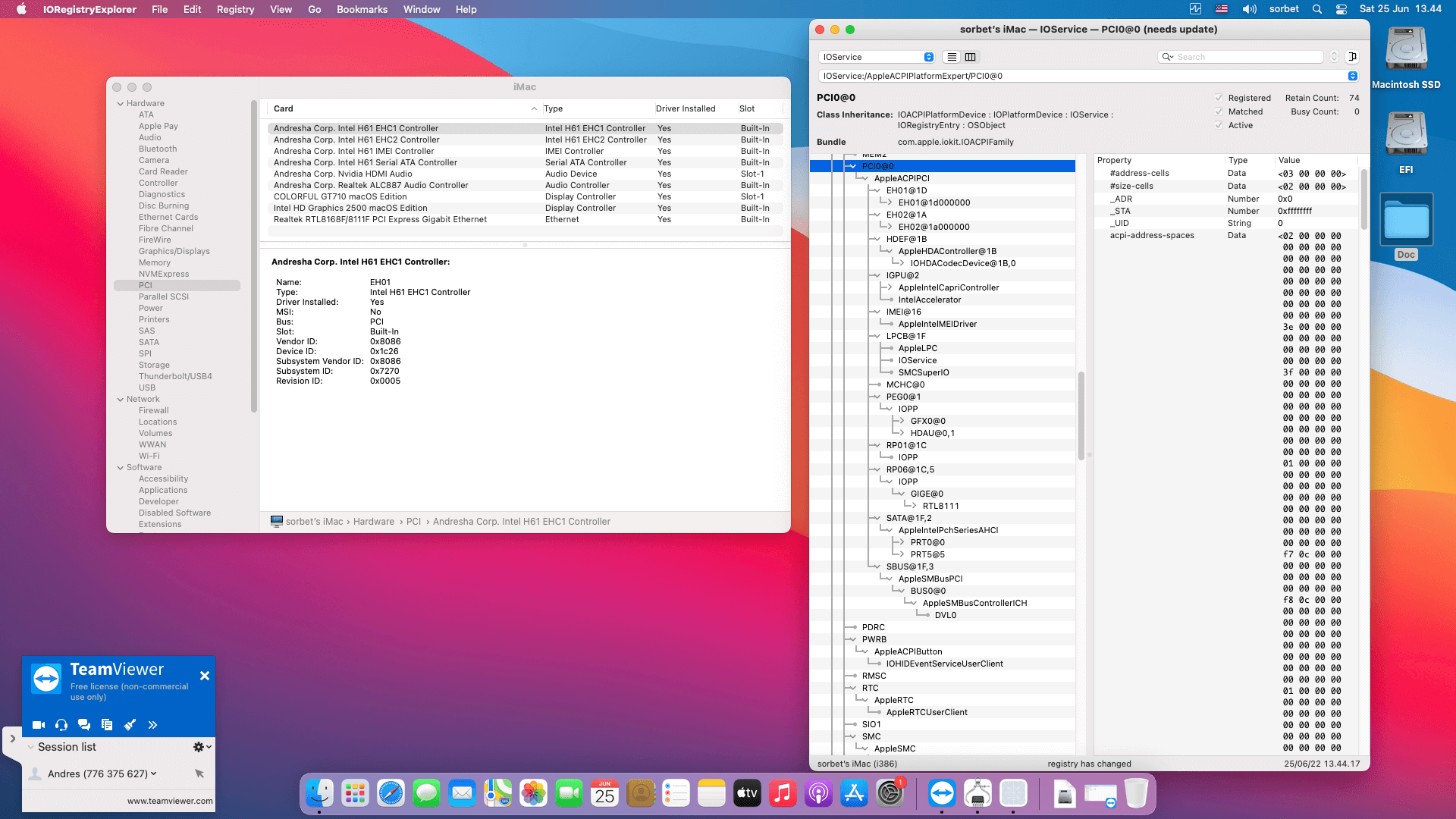Start TeamViewer audio headset call
Image resolution: width=1456 pixels, height=819 pixels.
pyautogui.click(x=61, y=725)
